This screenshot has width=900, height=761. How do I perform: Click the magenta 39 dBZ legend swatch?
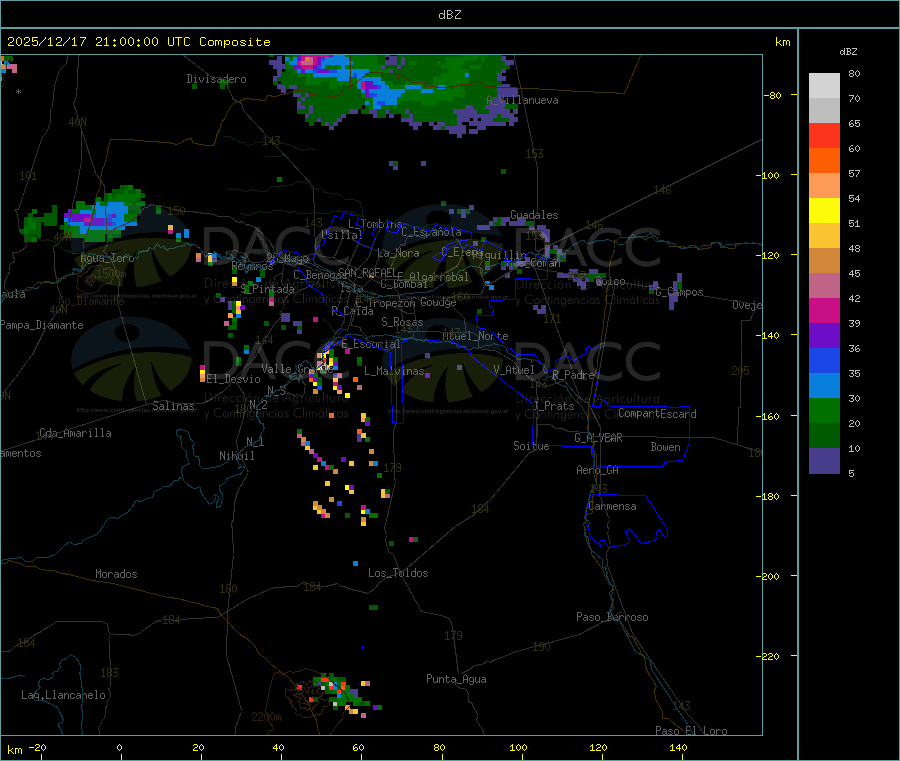824,310
